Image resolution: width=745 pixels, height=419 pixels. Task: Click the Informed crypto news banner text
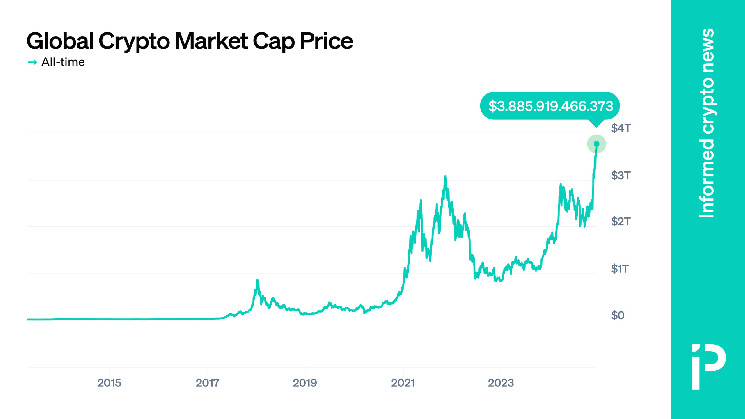click(707, 123)
